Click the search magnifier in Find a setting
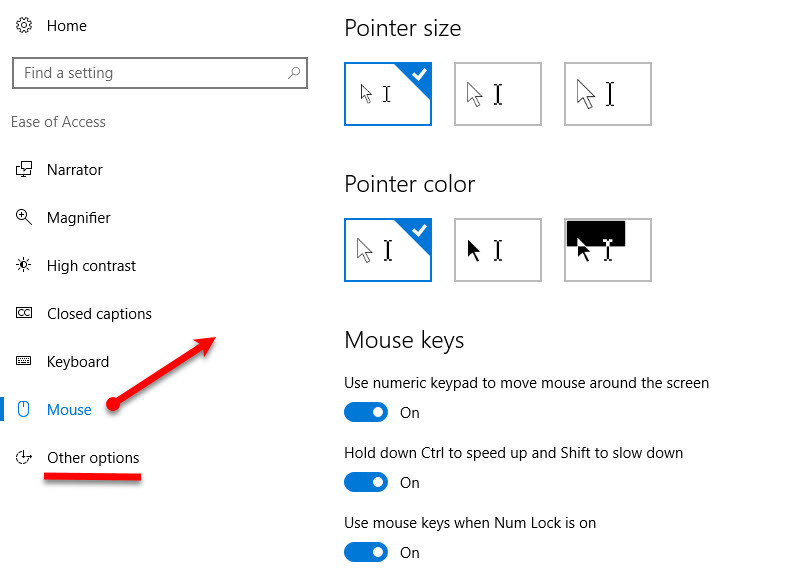The image size is (790, 572). pos(294,73)
